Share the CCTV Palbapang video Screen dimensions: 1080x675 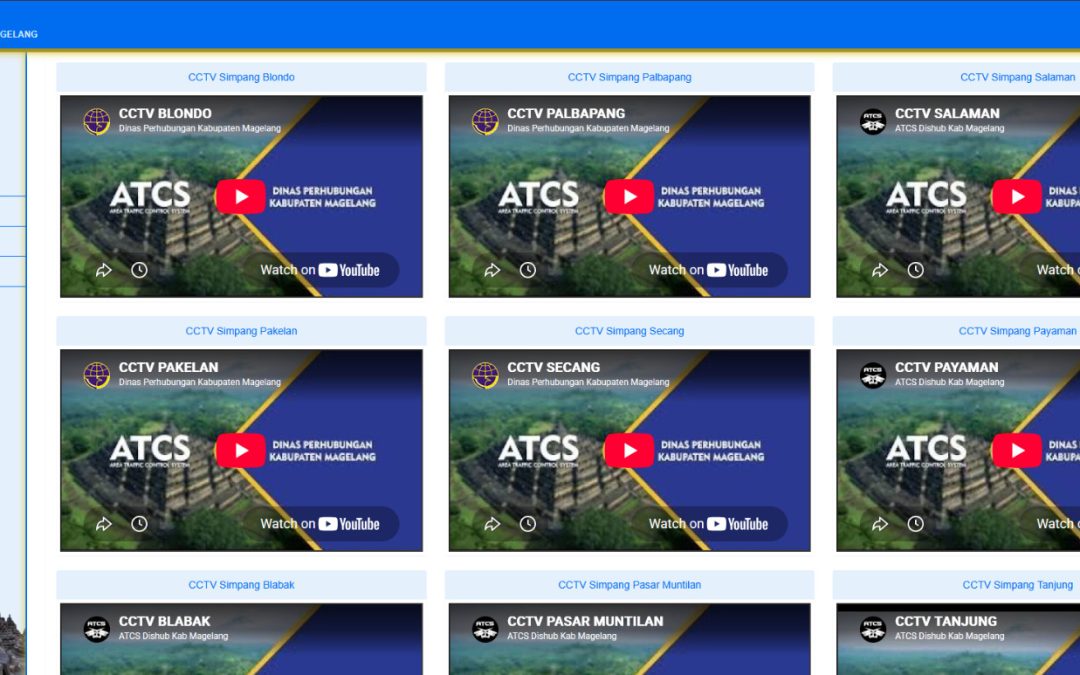point(492,270)
